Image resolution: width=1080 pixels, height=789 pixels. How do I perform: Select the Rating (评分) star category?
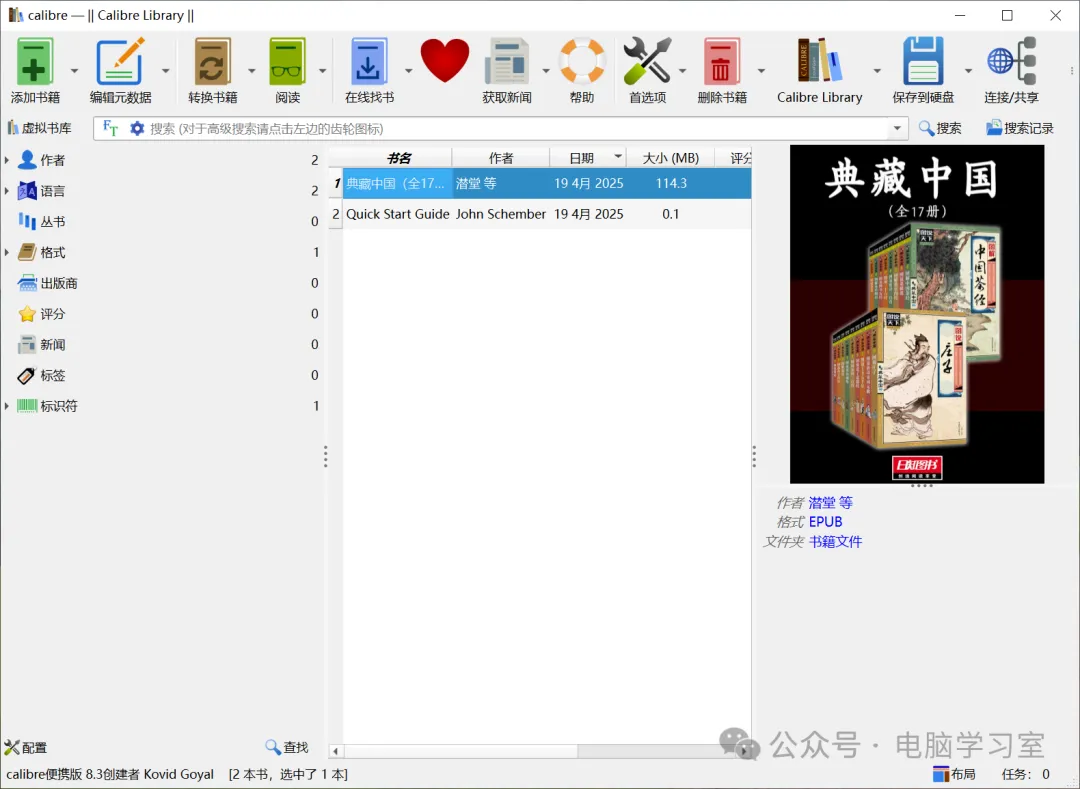[x=52, y=314]
